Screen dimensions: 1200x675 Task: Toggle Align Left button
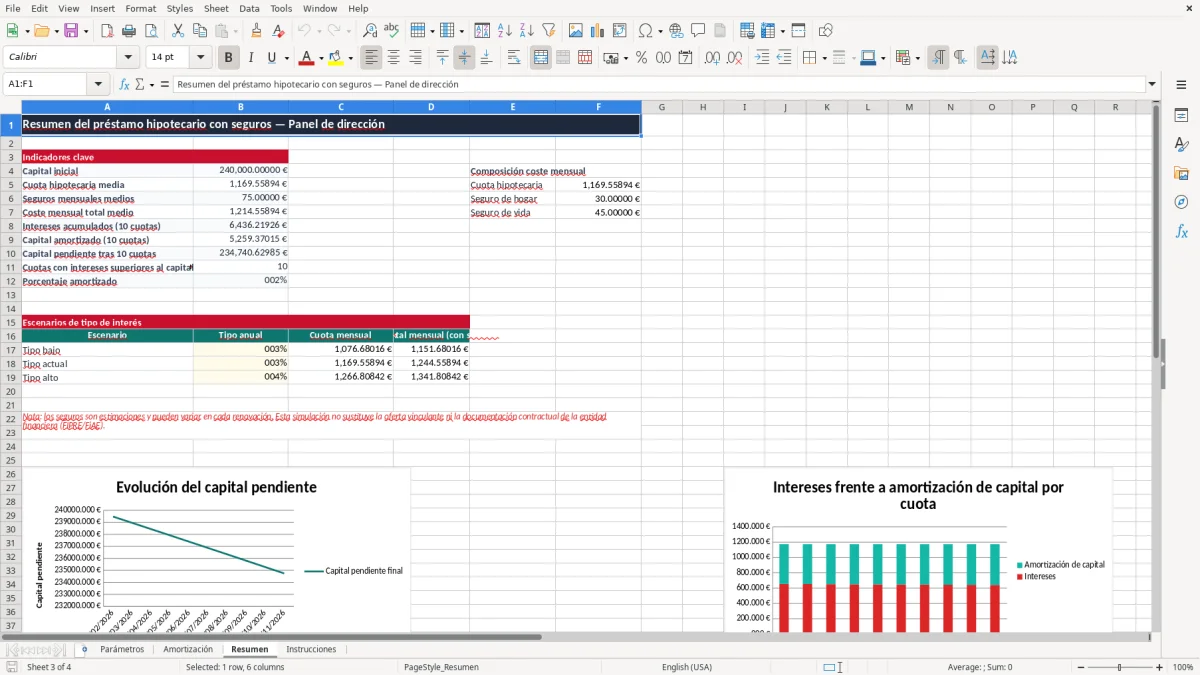tap(371, 58)
